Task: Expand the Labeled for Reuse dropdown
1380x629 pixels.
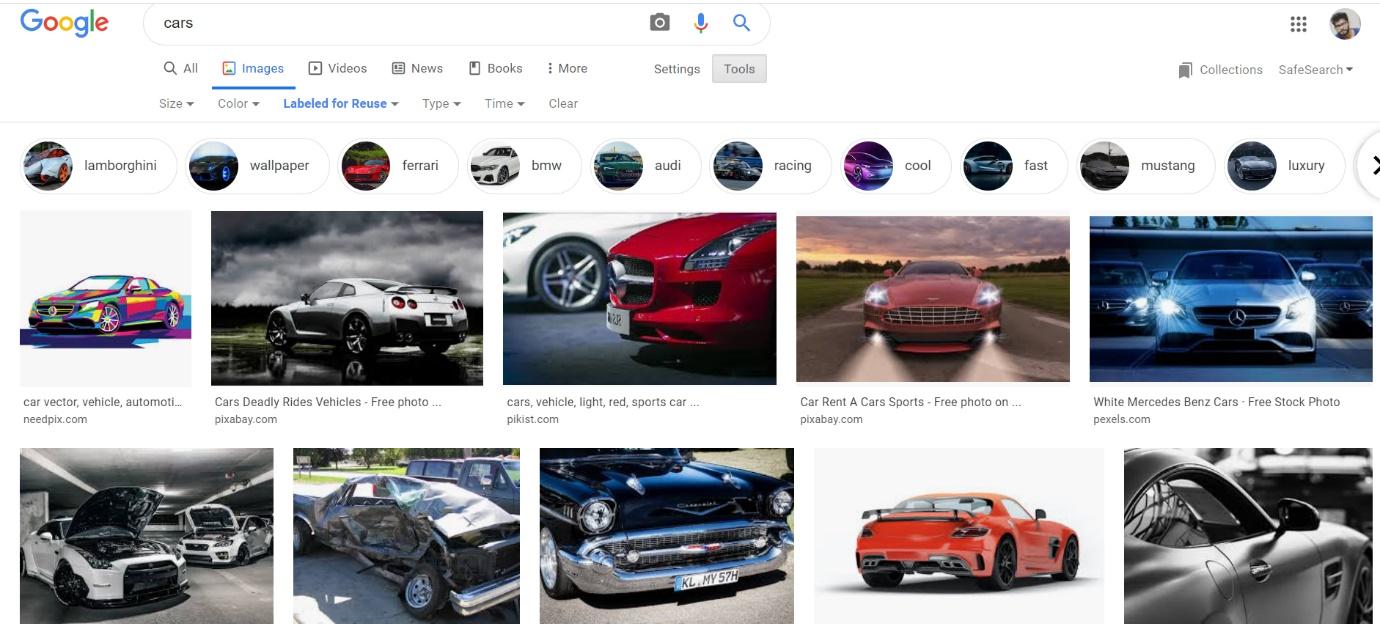Action: (341, 103)
